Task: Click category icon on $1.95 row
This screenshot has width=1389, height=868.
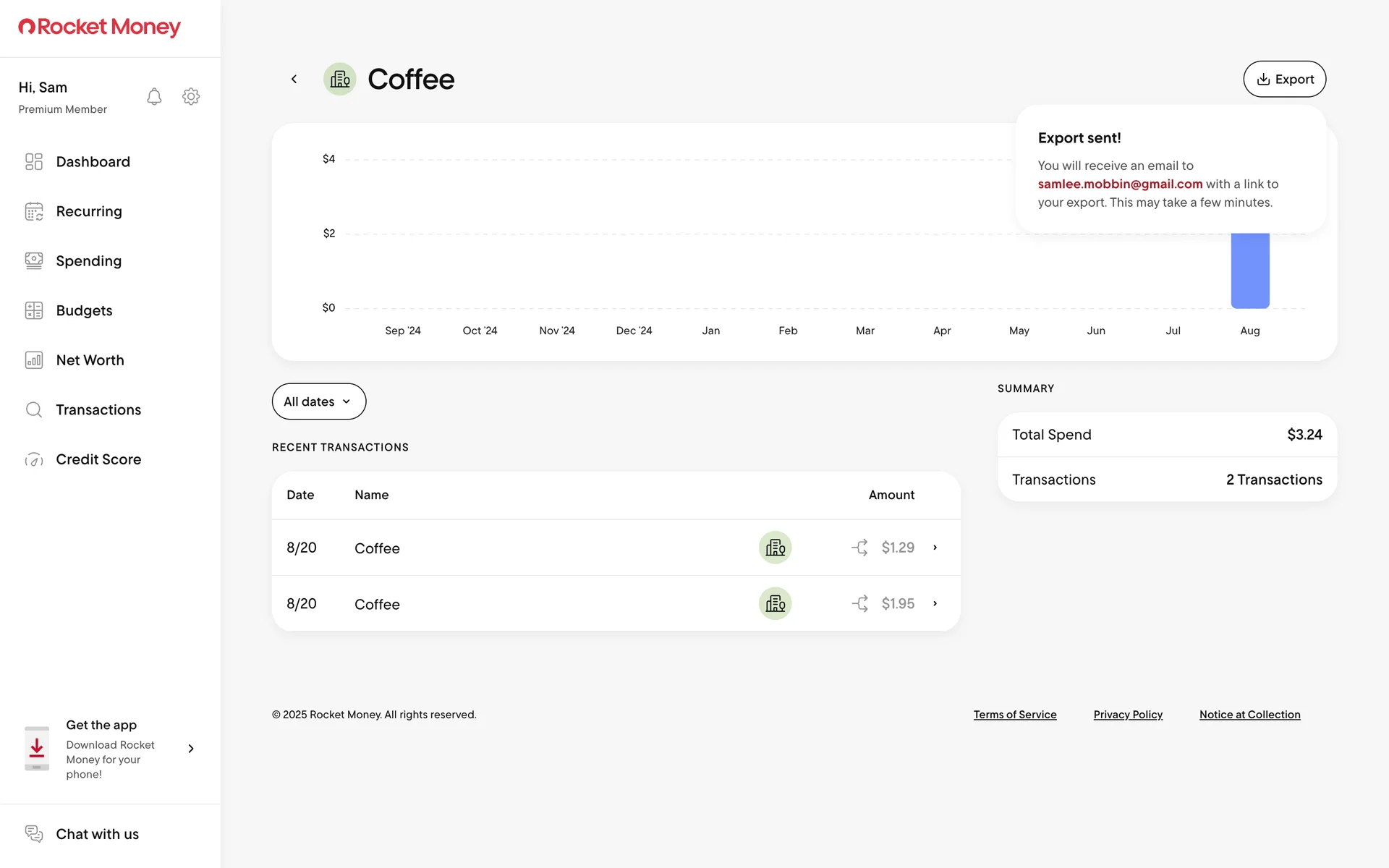Action: 775,603
